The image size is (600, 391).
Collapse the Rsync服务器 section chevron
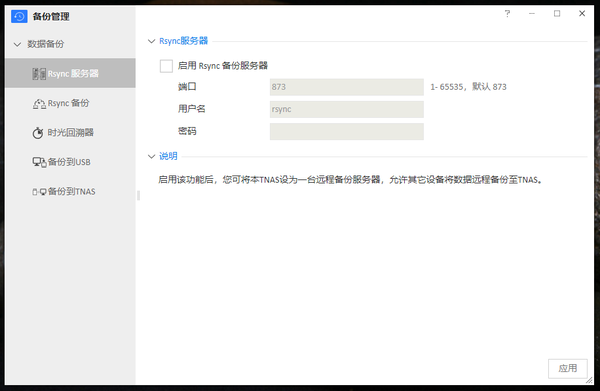tap(152, 41)
